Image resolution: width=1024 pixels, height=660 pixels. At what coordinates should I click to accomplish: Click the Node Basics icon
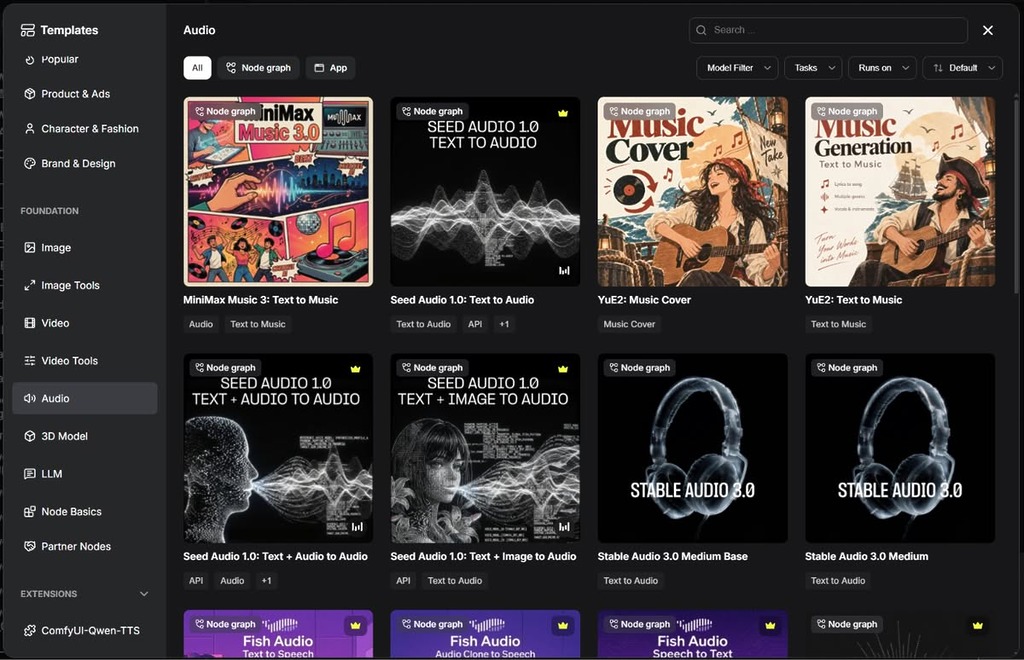pyautogui.click(x=29, y=512)
